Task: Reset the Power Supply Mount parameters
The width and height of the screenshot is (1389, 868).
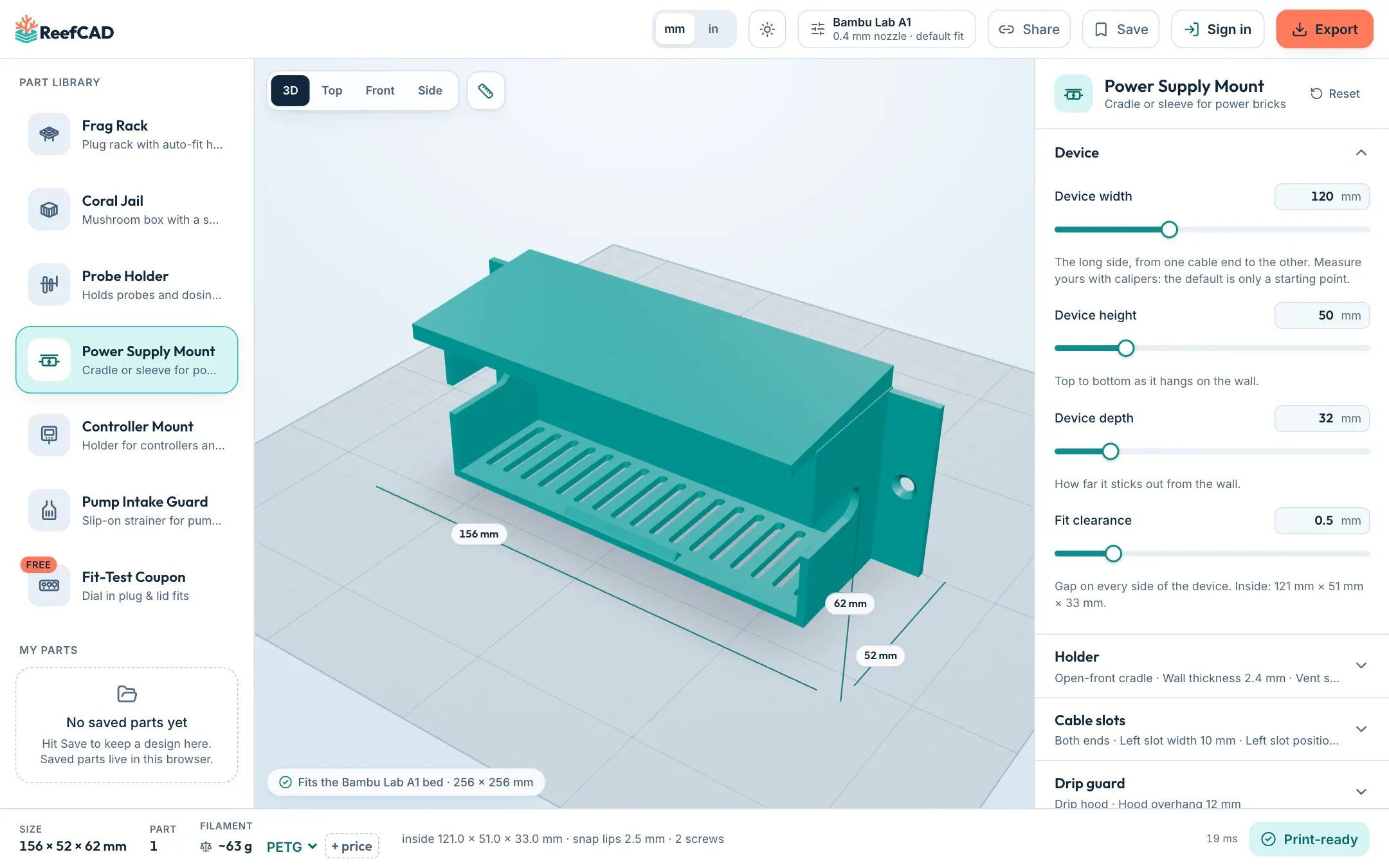Action: (1335, 94)
